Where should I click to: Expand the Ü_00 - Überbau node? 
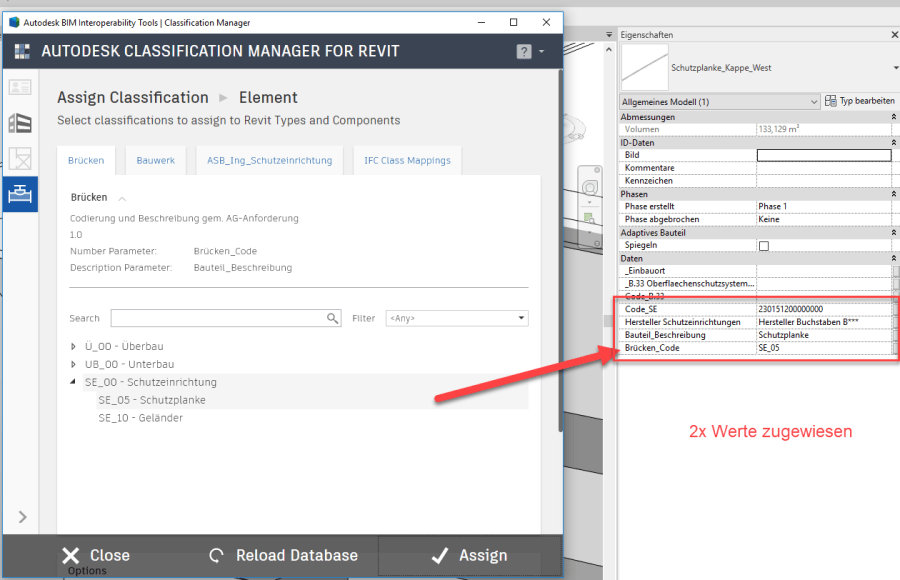click(73, 346)
